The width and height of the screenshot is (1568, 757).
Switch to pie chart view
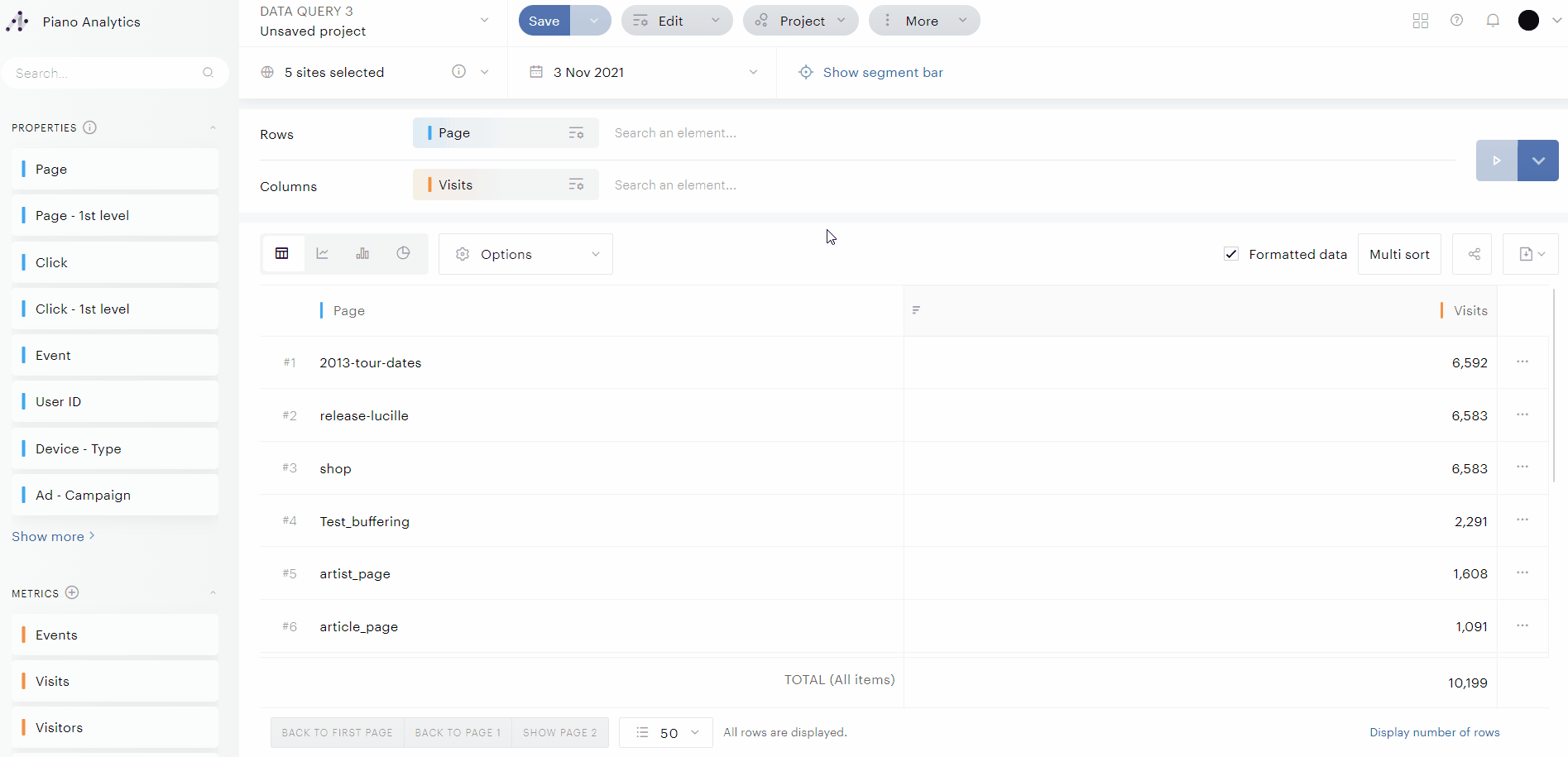tap(403, 254)
